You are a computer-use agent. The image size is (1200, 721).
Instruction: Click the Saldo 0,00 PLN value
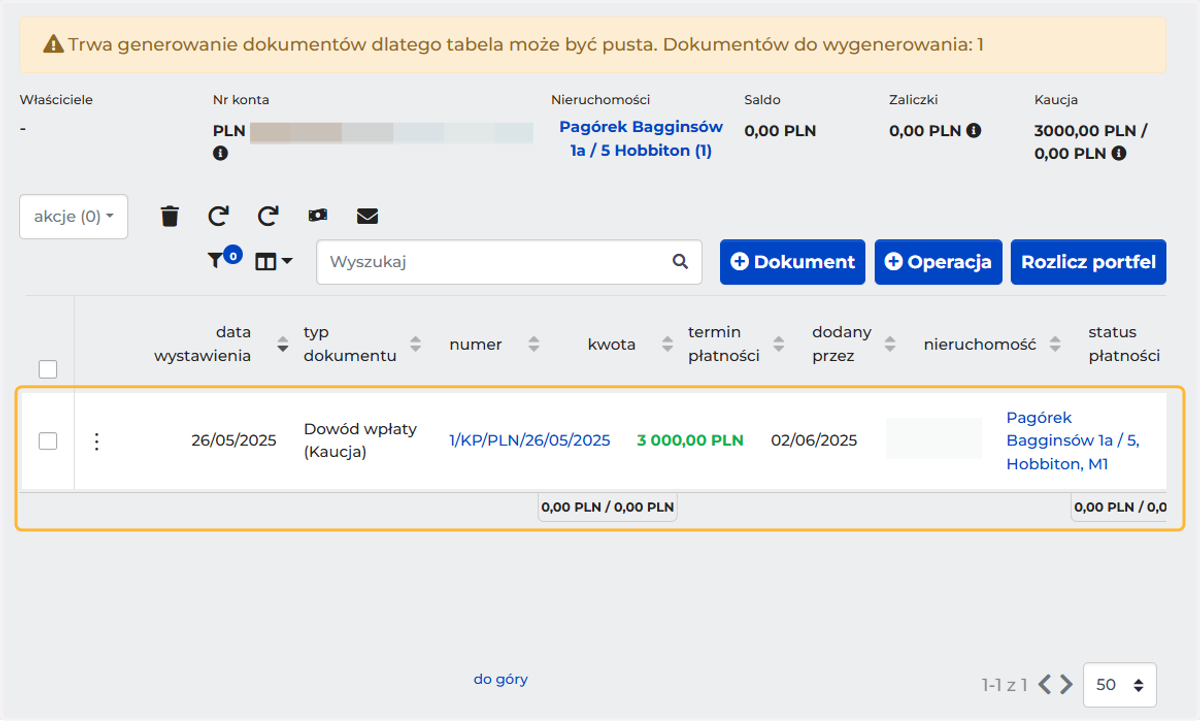point(780,131)
